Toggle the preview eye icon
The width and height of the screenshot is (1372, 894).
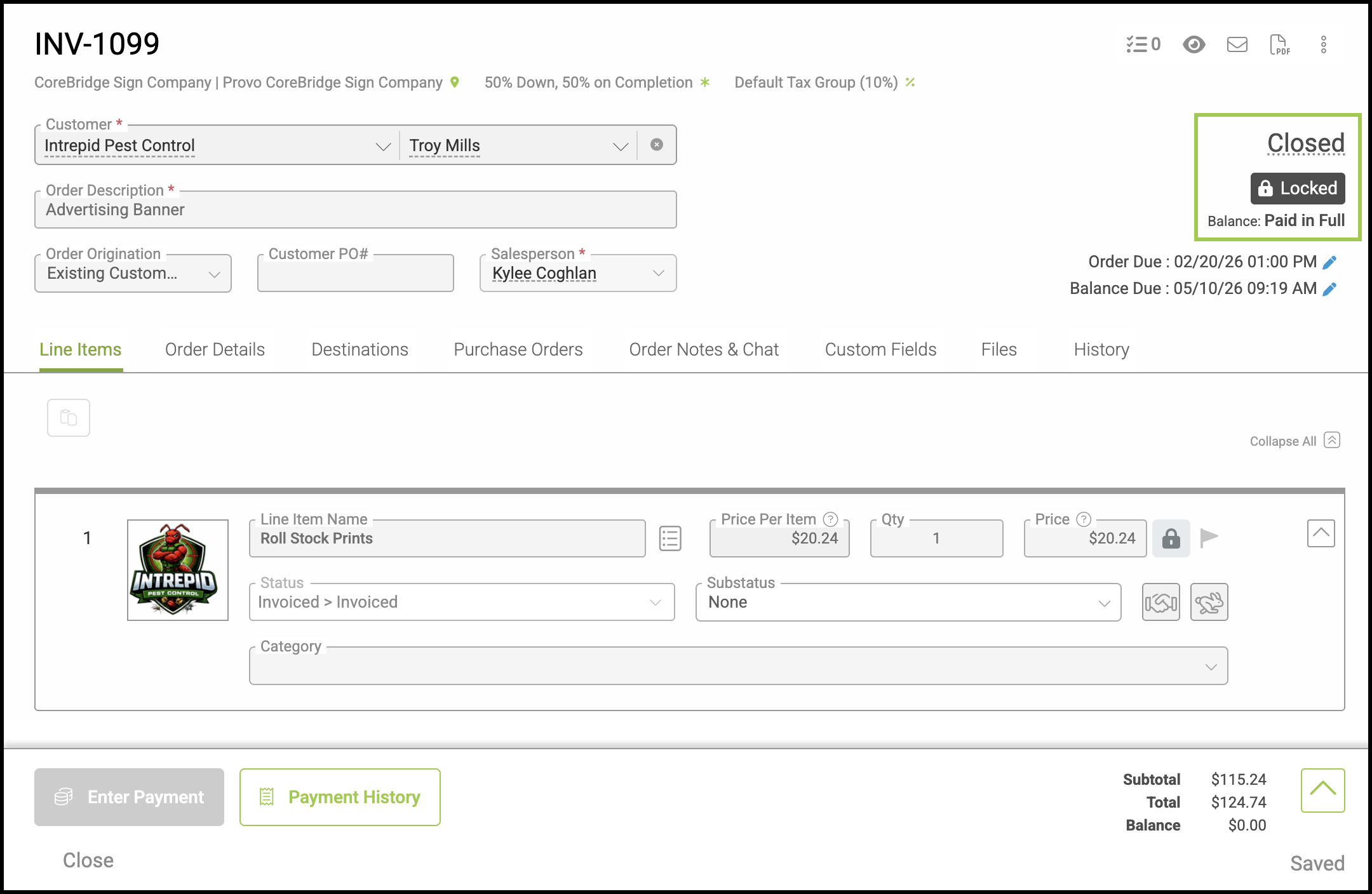[x=1194, y=44]
